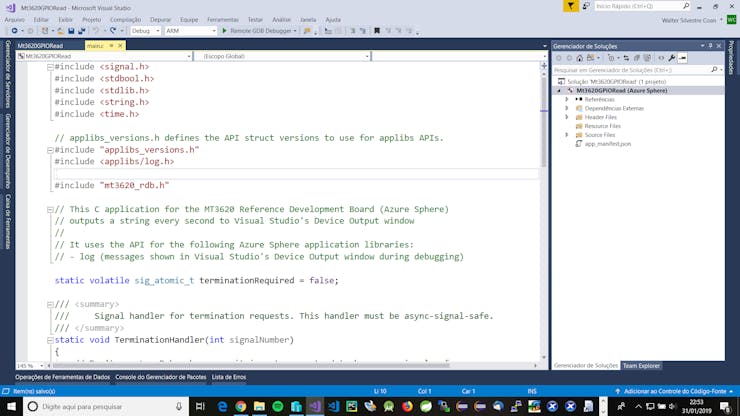Click the New Project icon in toolbar
This screenshot has height=416, width=740.
[45, 31]
